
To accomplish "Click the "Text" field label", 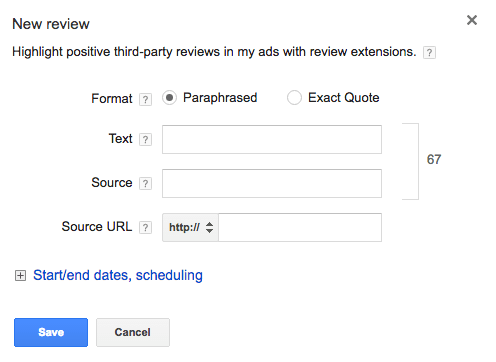I will pyautogui.click(x=120, y=139).
